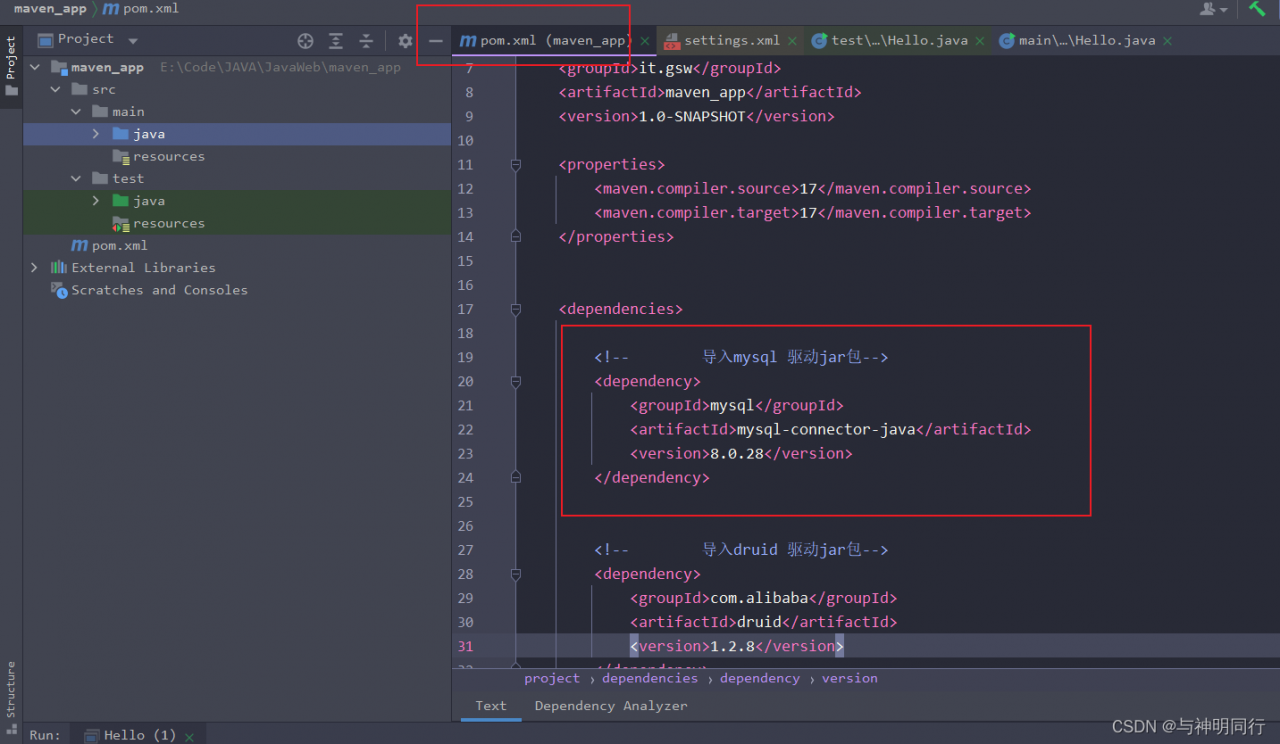Switch to the Dependency Analyzer tab

pyautogui.click(x=610, y=706)
